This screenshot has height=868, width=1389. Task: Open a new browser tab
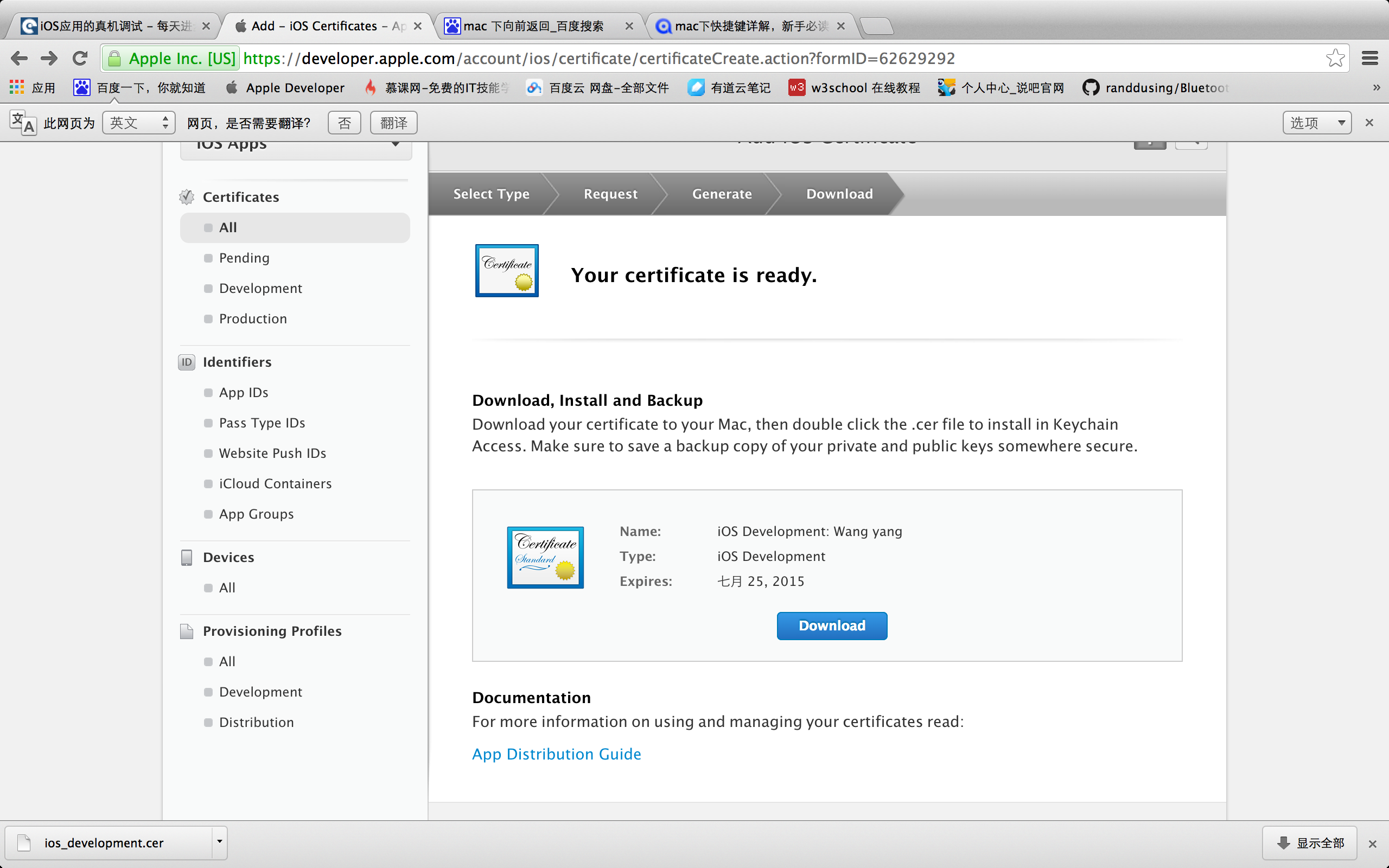pos(876,27)
